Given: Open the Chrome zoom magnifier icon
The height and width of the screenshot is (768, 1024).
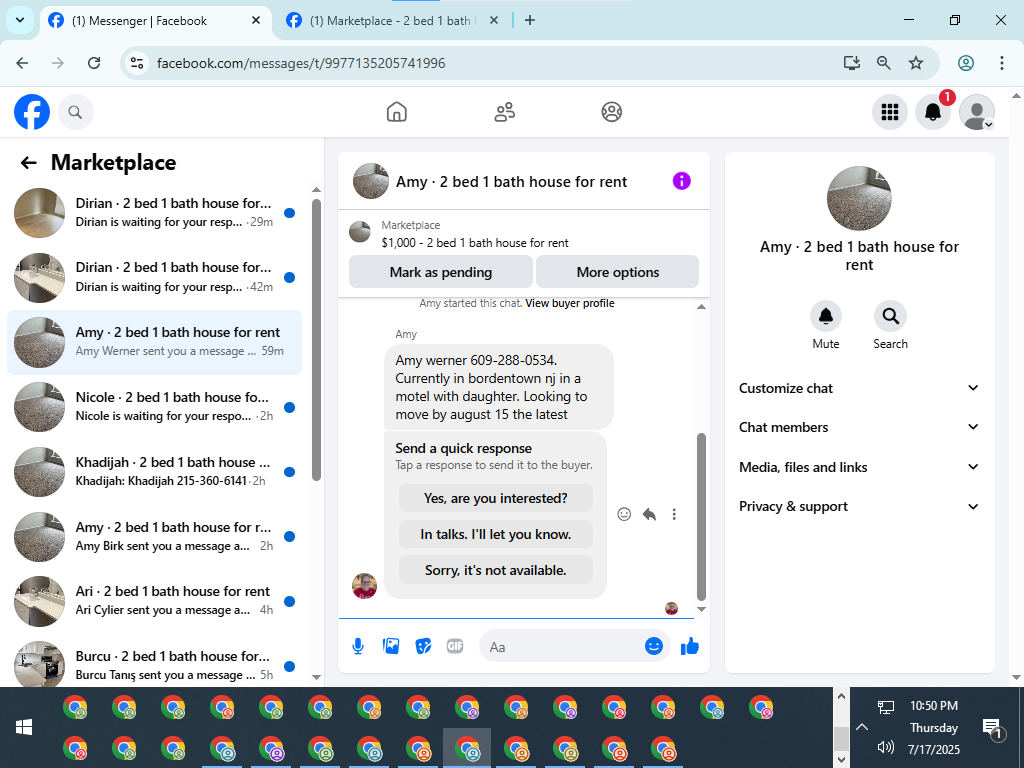Looking at the screenshot, I should (883, 63).
